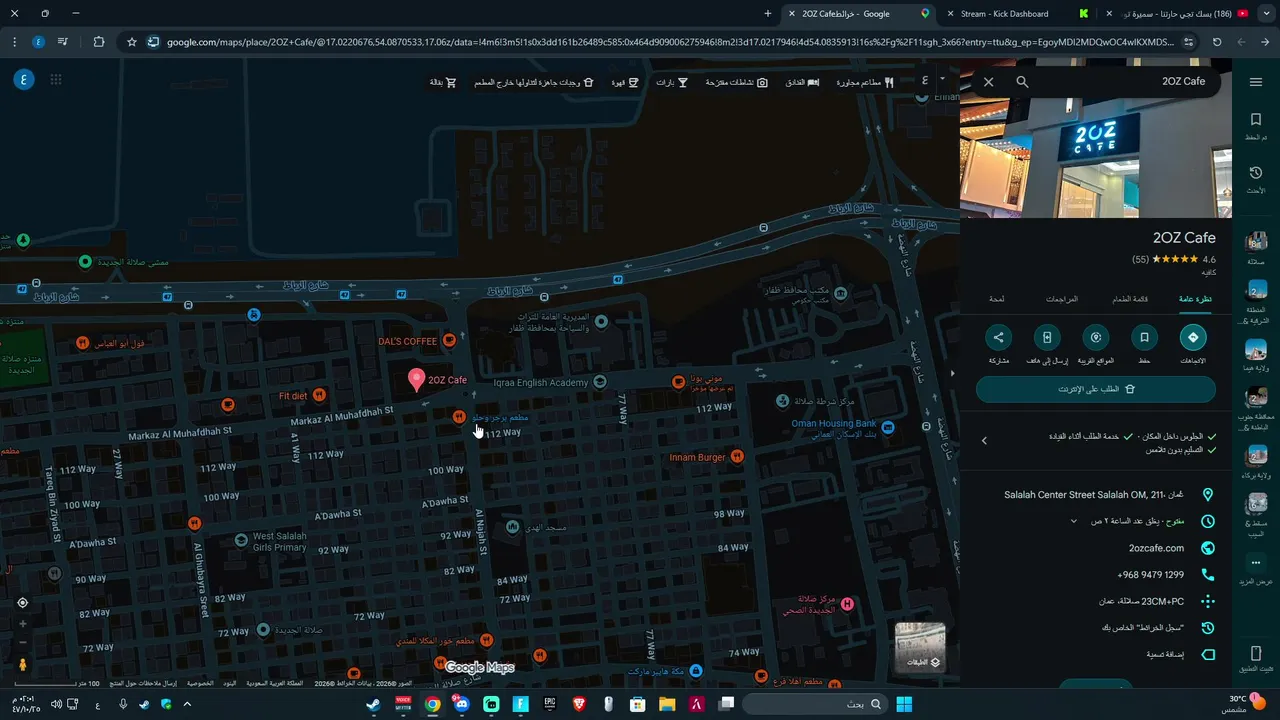1280x720 pixels.
Task: Open the 2ozcafe.com website link
Action: (1156, 548)
